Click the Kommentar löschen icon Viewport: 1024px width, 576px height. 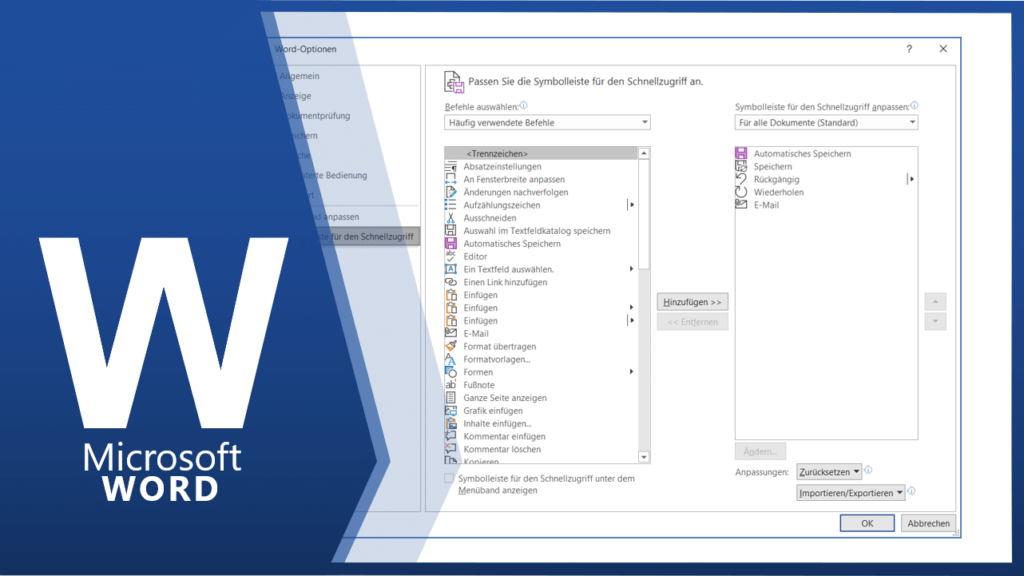(451, 449)
